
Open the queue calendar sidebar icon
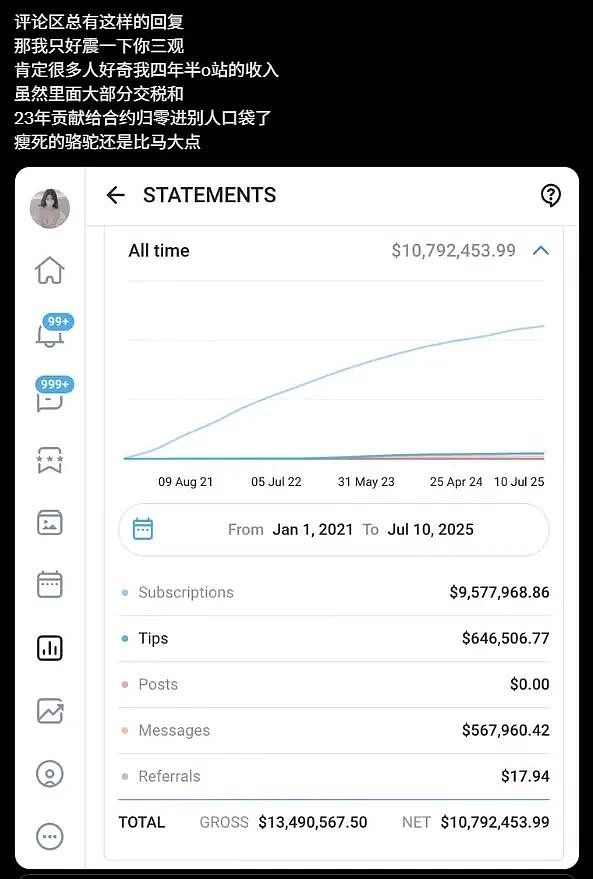50,585
